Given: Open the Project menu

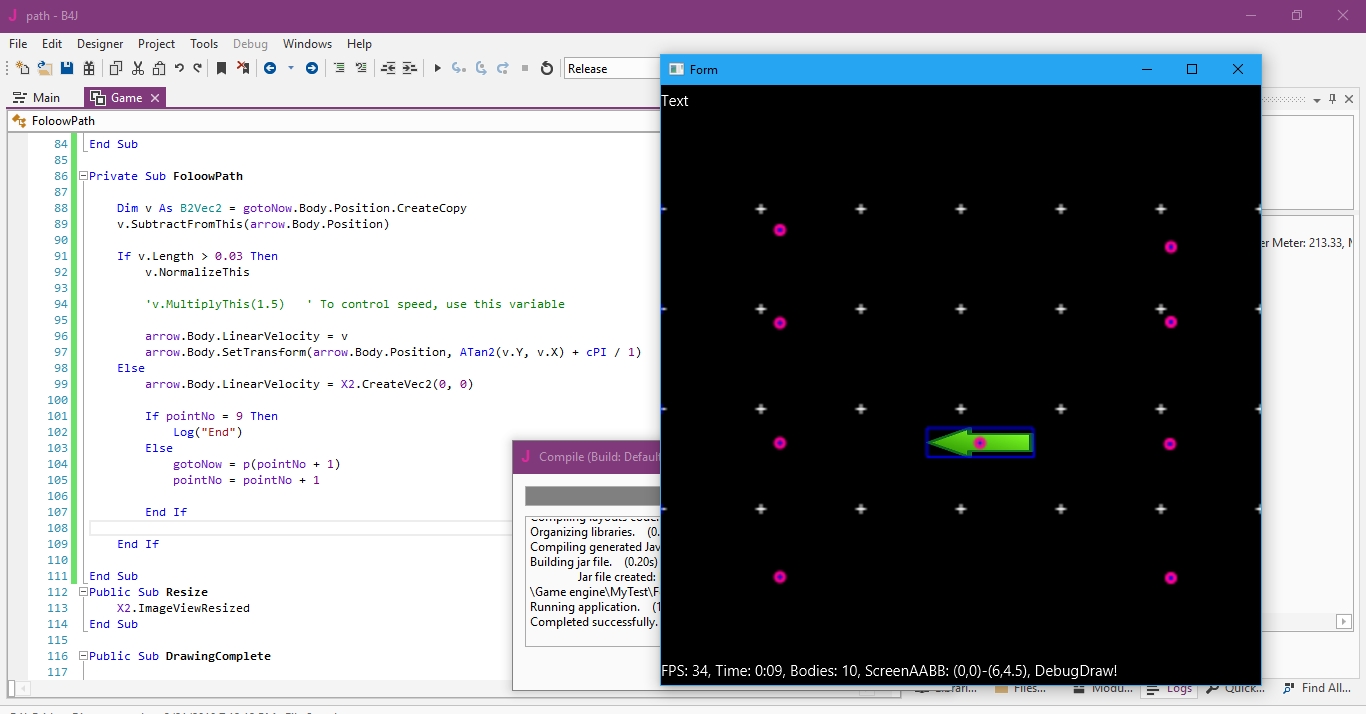Looking at the screenshot, I should 156,44.
